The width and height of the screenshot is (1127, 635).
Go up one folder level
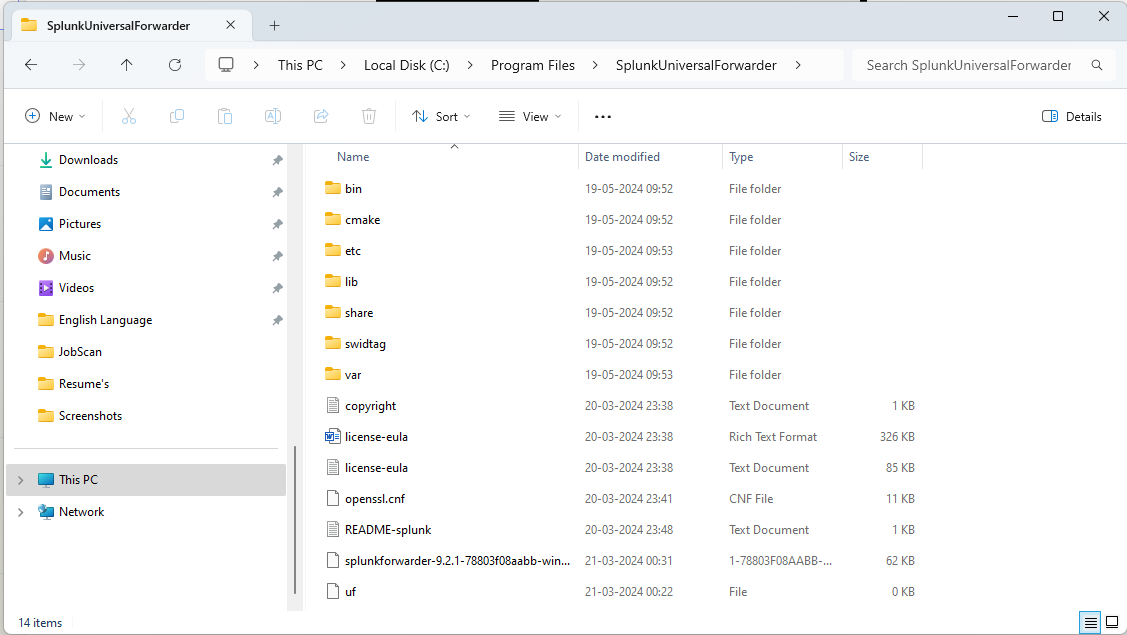(x=126, y=65)
